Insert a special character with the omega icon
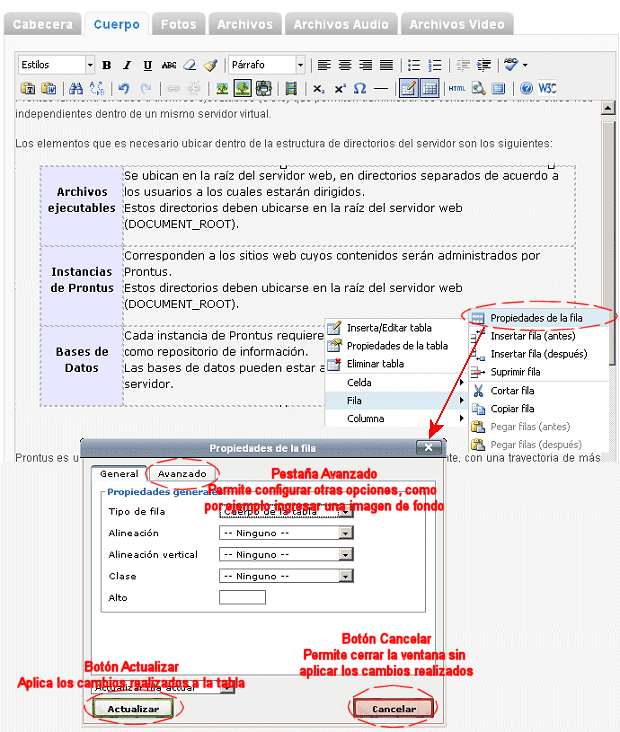The image size is (620, 732). point(360,88)
